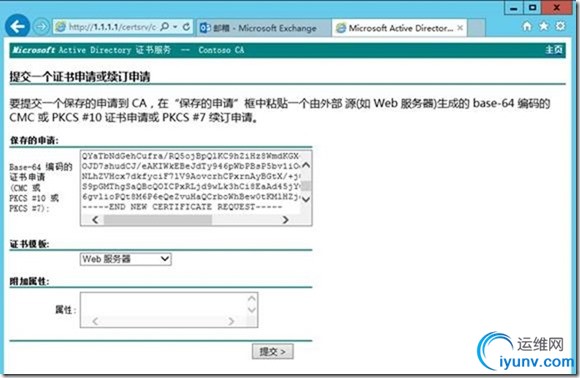580x378 pixels.
Task: Click the search magnifier in address bar
Action: [165, 27]
